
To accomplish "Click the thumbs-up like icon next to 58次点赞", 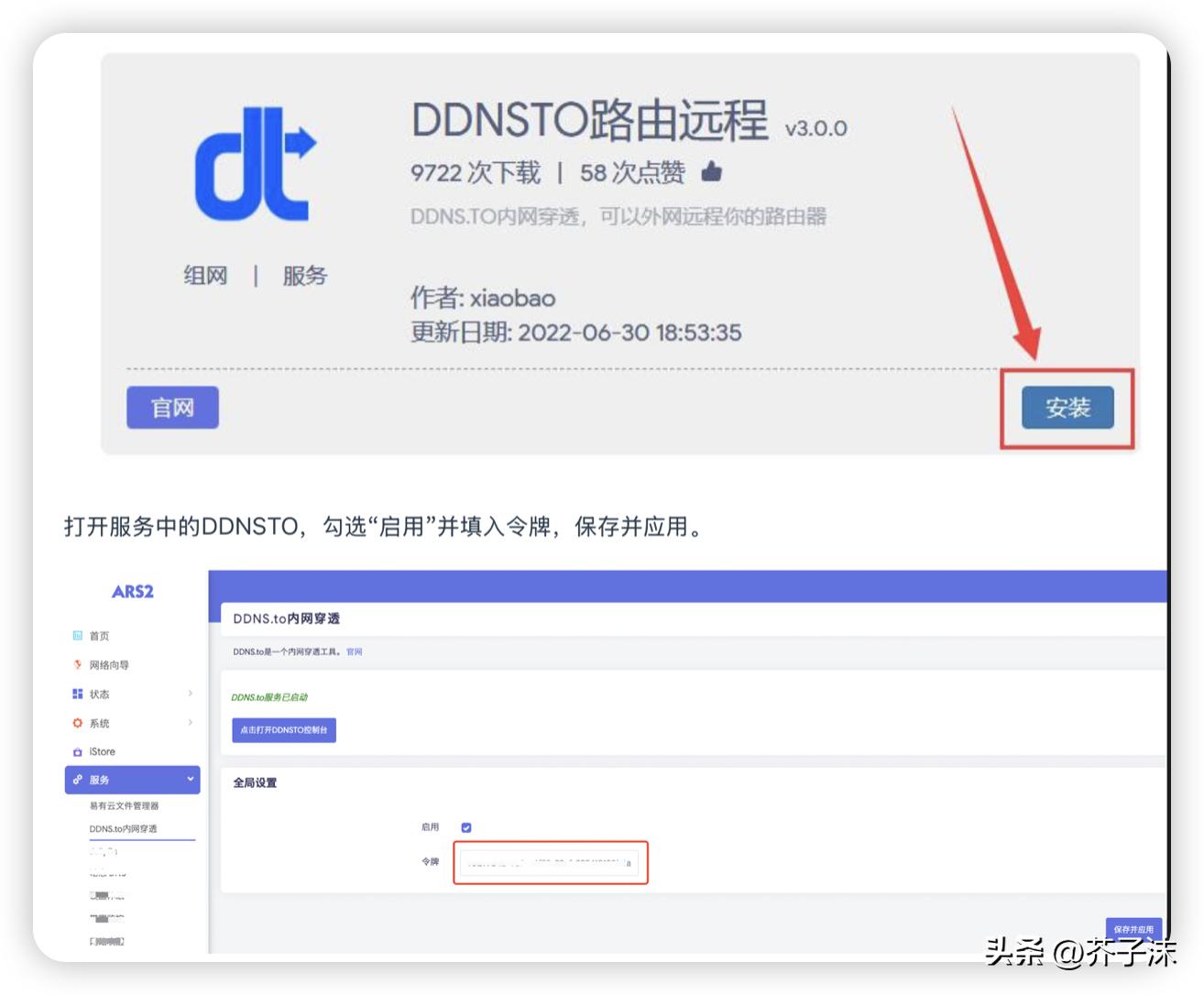I will tap(713, 171).
